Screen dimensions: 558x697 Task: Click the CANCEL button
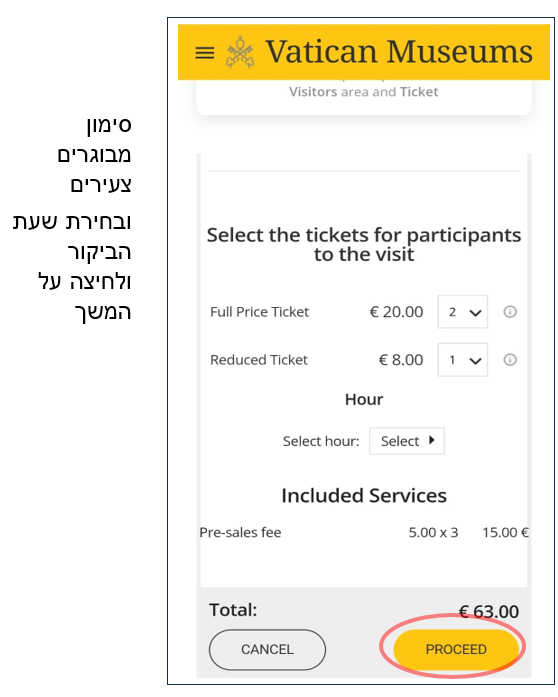(x=267, y=649)
